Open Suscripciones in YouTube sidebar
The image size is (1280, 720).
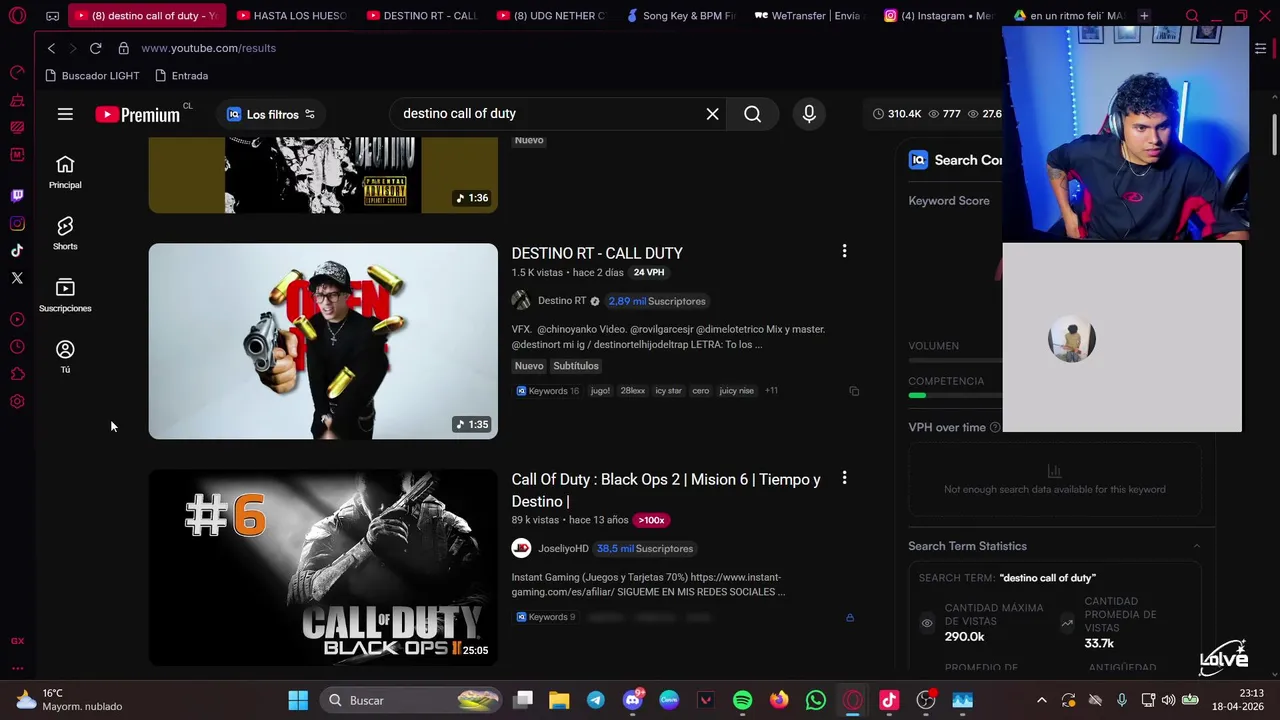(65, 296)
